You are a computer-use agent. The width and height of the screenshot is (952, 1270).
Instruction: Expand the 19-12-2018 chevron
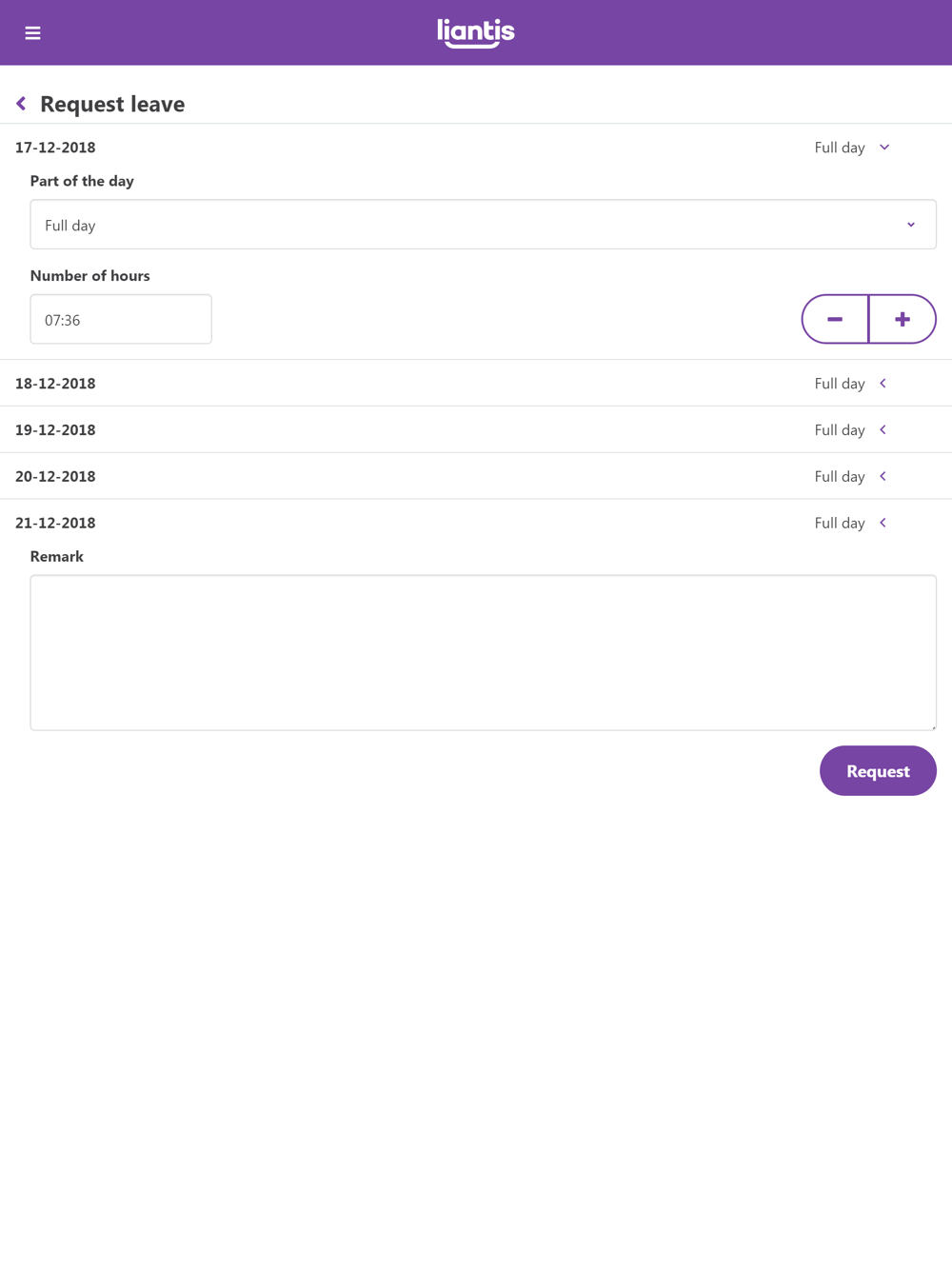coord(883,430)
